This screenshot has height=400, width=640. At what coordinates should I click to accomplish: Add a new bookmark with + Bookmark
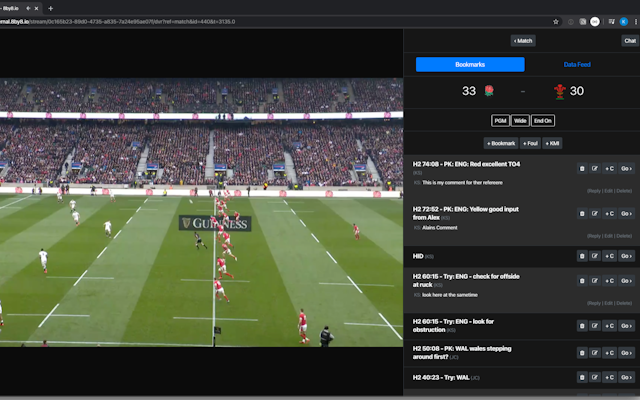[x=501, y=143]
